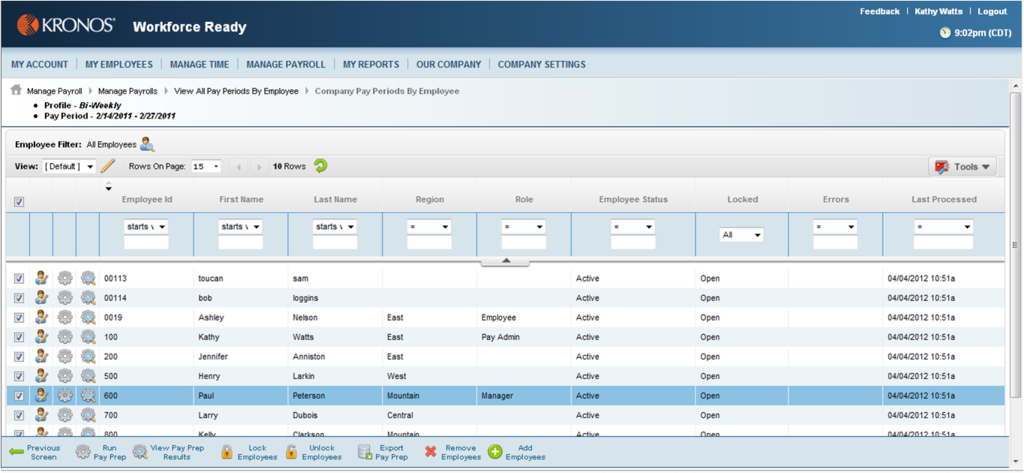Image resolution: width=1024 pixels, height=473 pixels.
Task: Expand the Locked filter All dropdown
Action: click(x=742, y=235)
